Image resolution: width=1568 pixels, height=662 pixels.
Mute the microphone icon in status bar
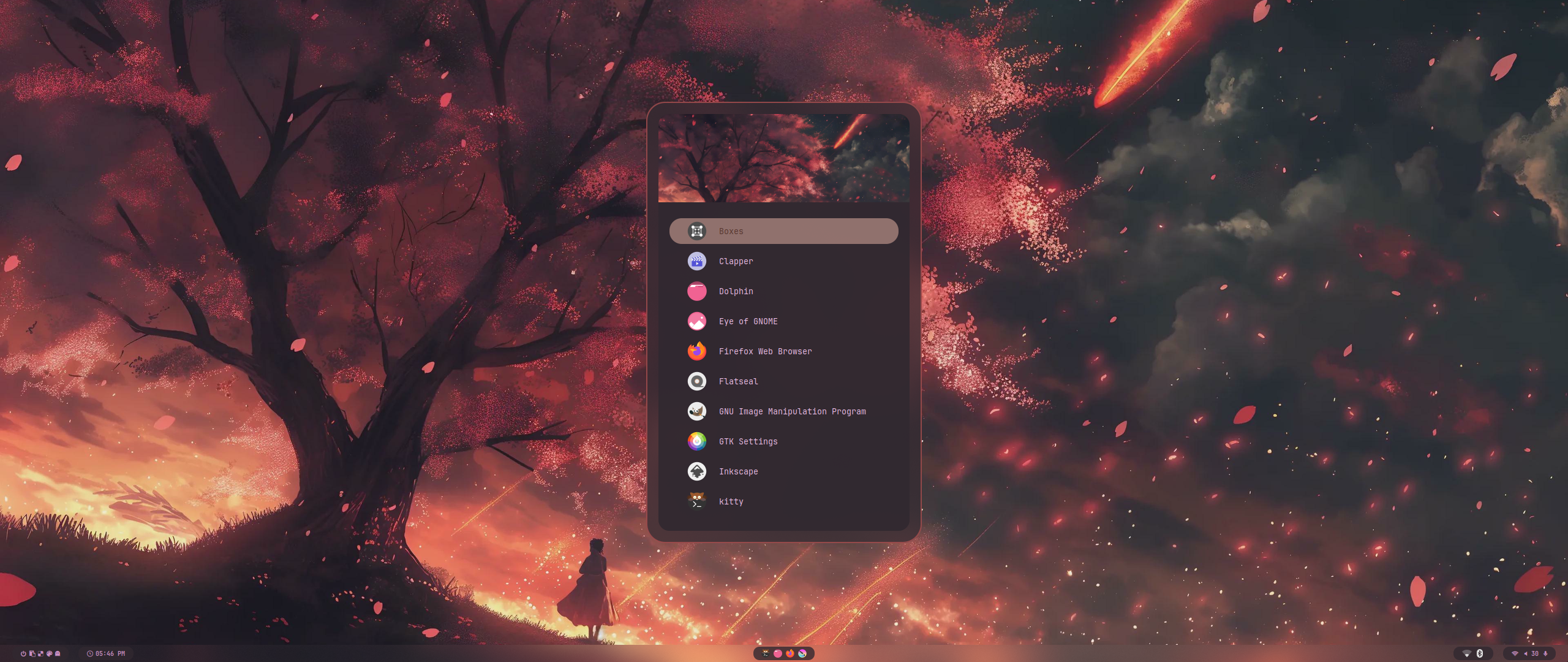[1545, 653]
